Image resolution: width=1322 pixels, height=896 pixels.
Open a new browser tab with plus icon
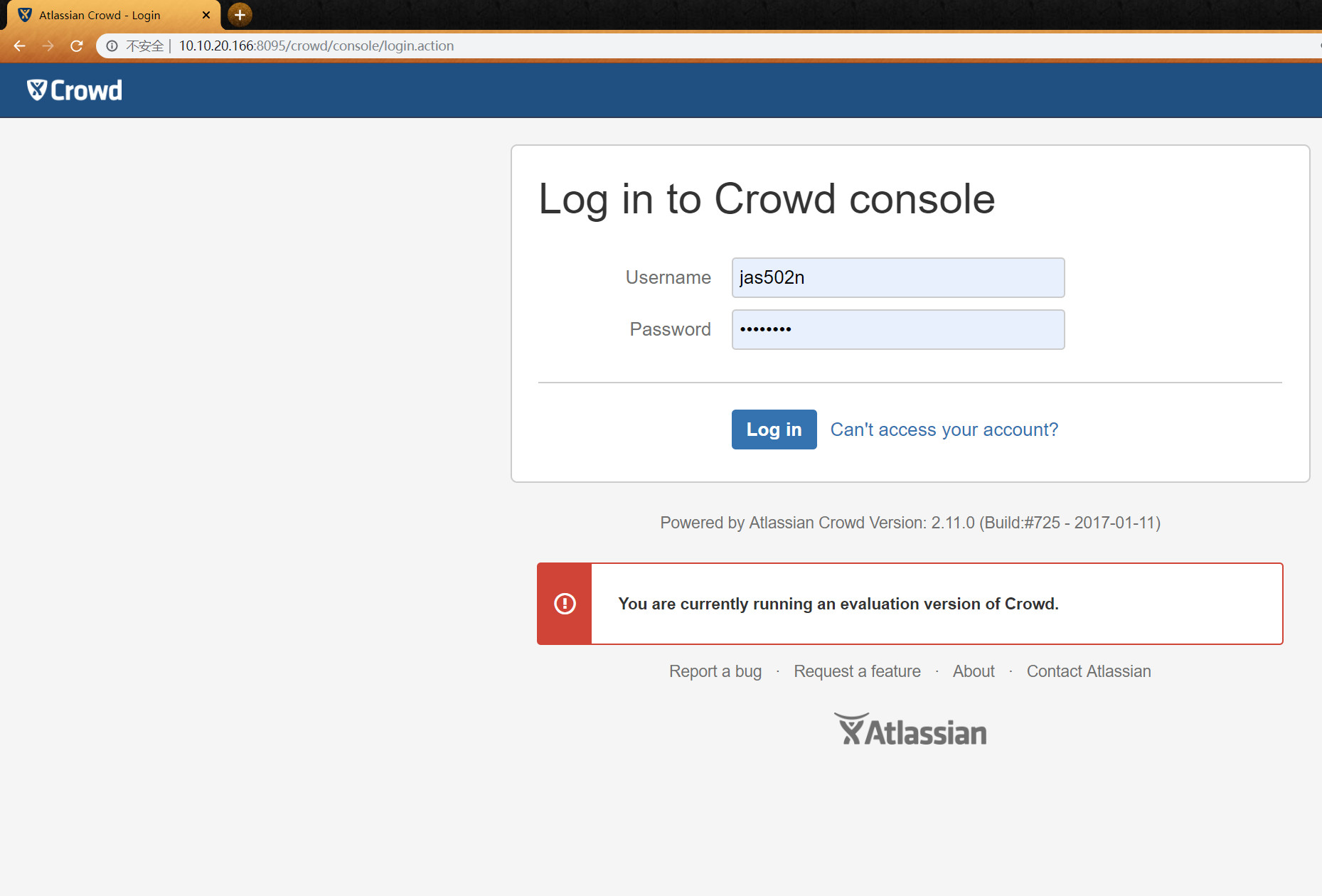240,14
